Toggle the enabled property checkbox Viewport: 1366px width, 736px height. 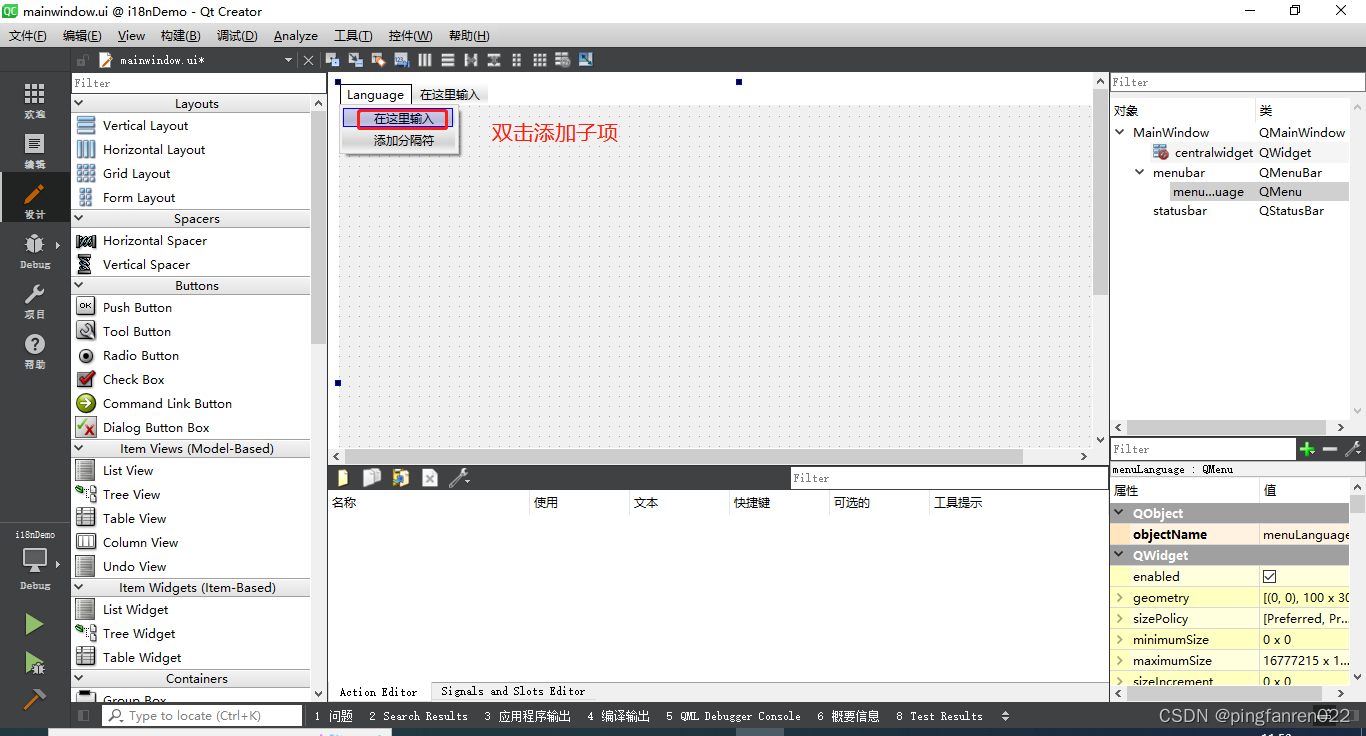point(1270,577)
